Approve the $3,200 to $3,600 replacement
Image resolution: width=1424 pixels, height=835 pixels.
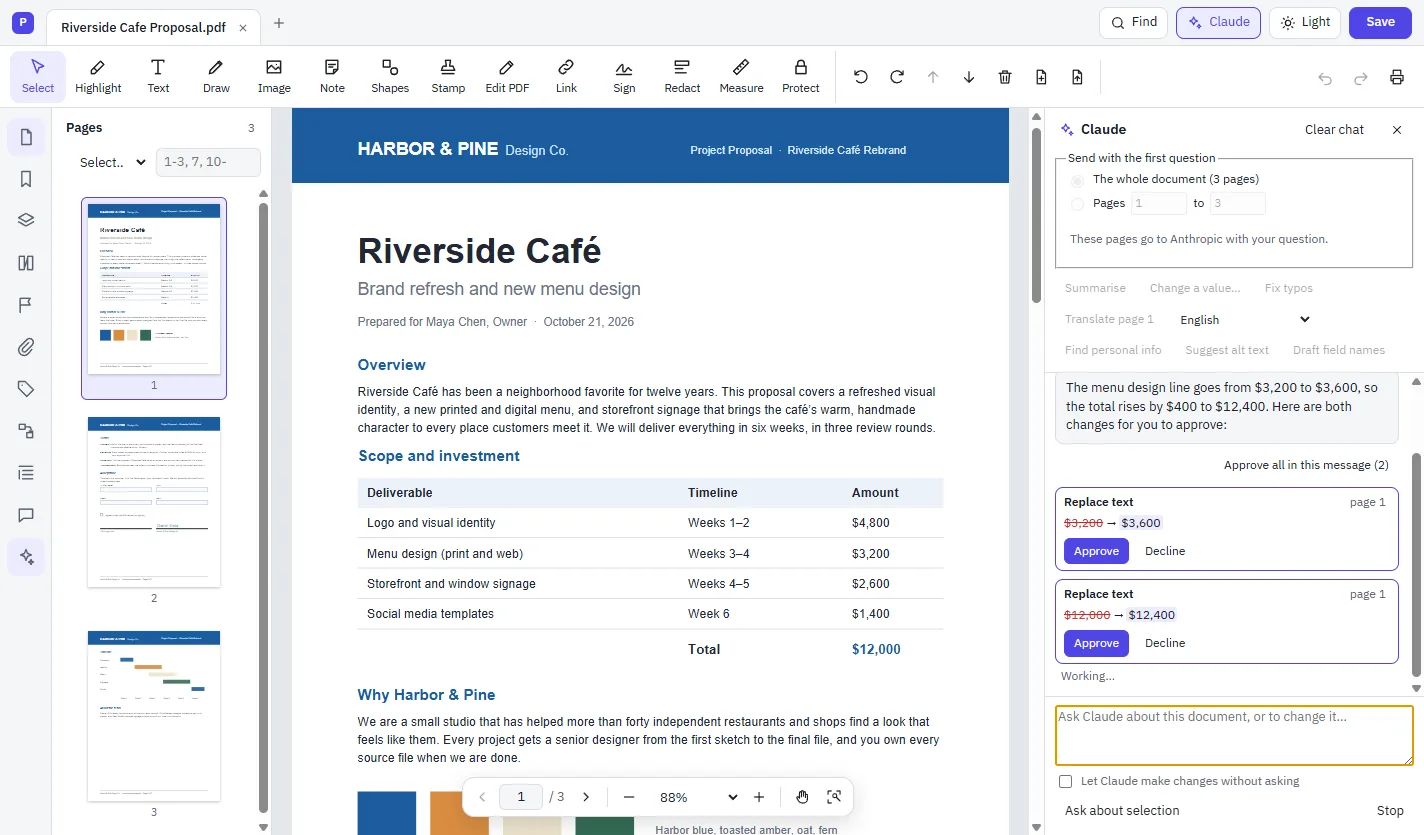click(x=1096, y=551)
